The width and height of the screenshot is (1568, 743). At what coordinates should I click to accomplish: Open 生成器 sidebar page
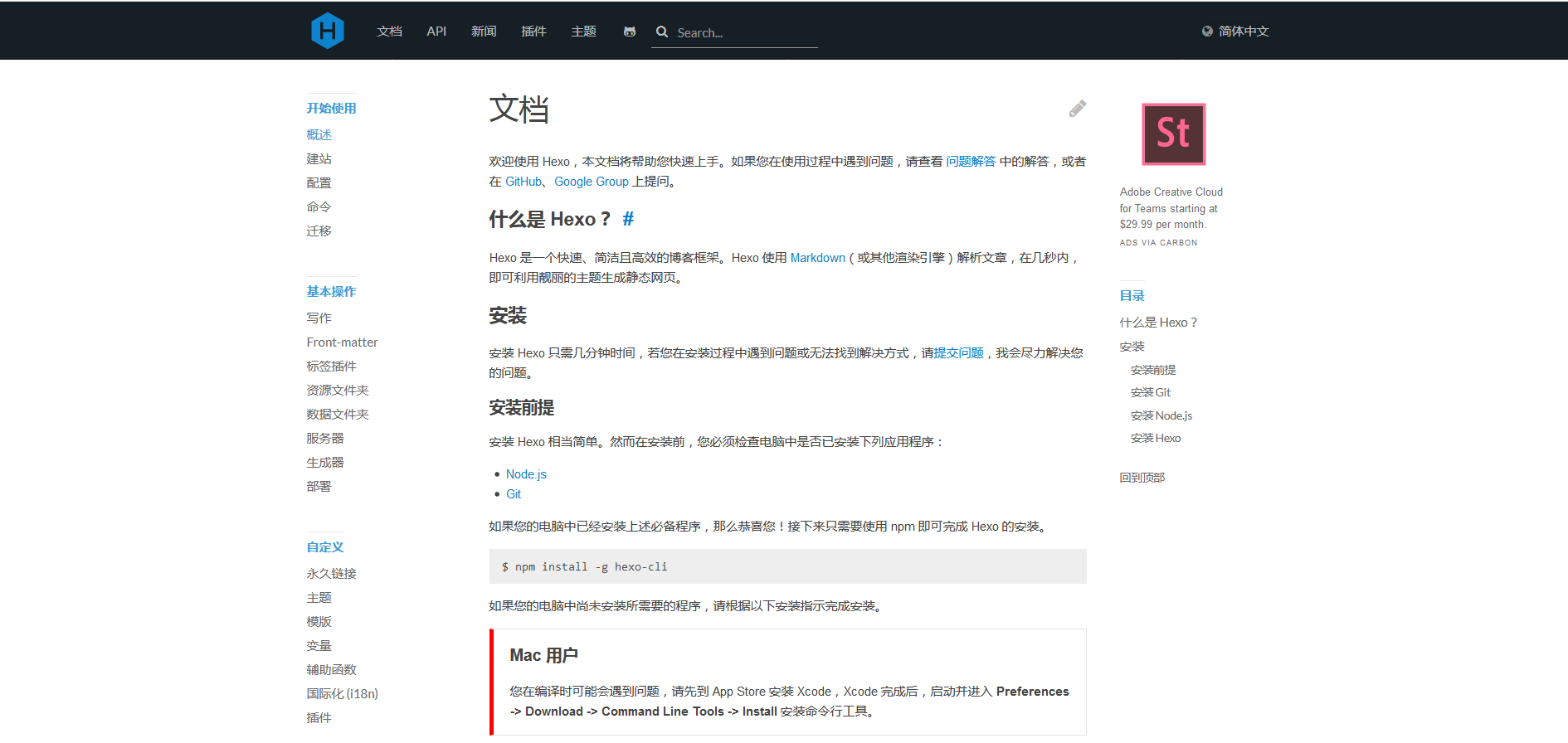click(325, 462)
